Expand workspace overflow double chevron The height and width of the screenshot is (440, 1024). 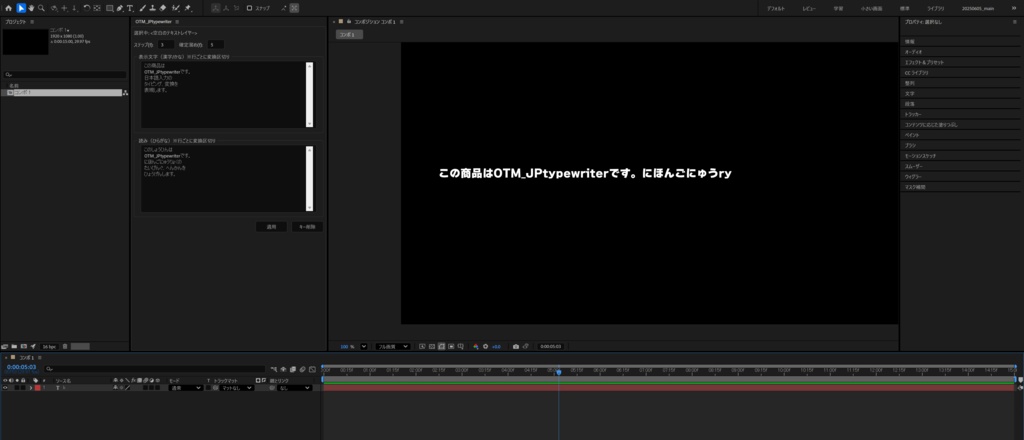point(1014,8)
